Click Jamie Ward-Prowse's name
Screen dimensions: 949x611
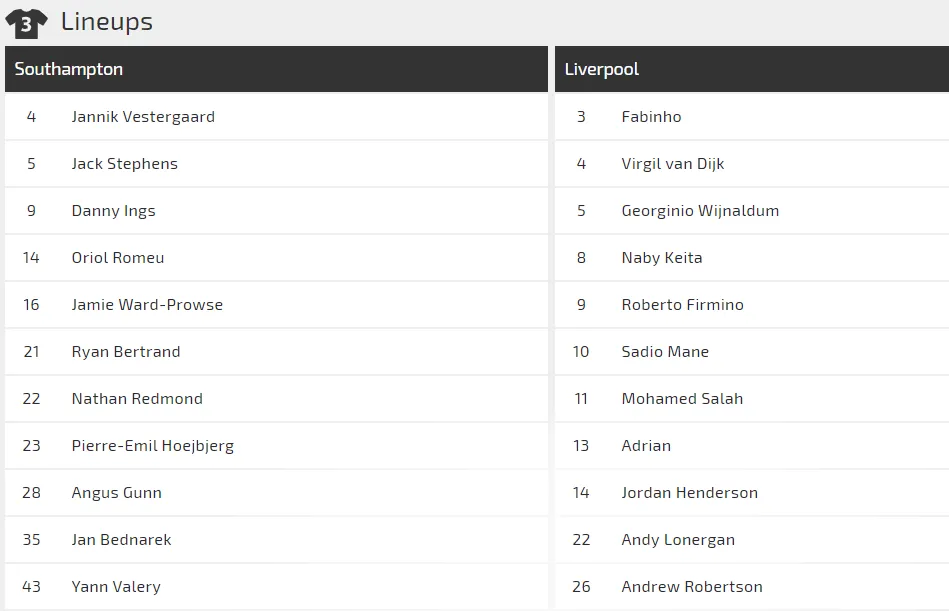[147, 305]
